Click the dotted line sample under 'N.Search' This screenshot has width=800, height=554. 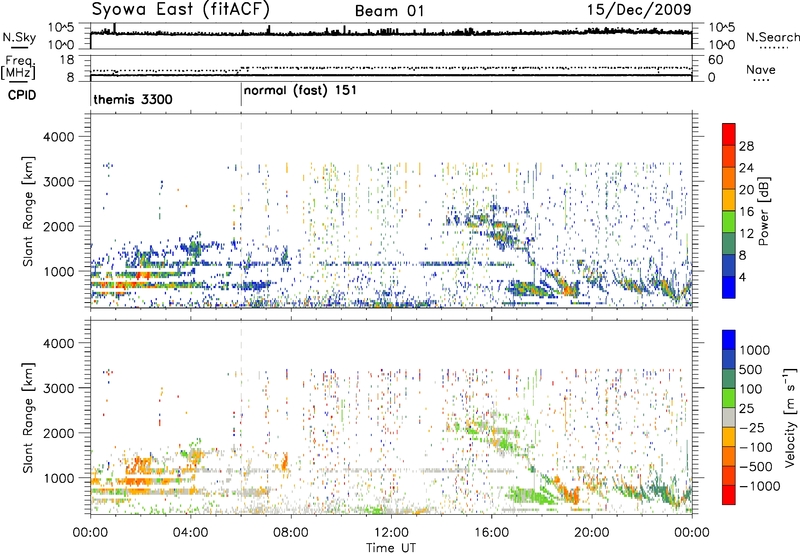pyautogui.click(x=773, y=48)
